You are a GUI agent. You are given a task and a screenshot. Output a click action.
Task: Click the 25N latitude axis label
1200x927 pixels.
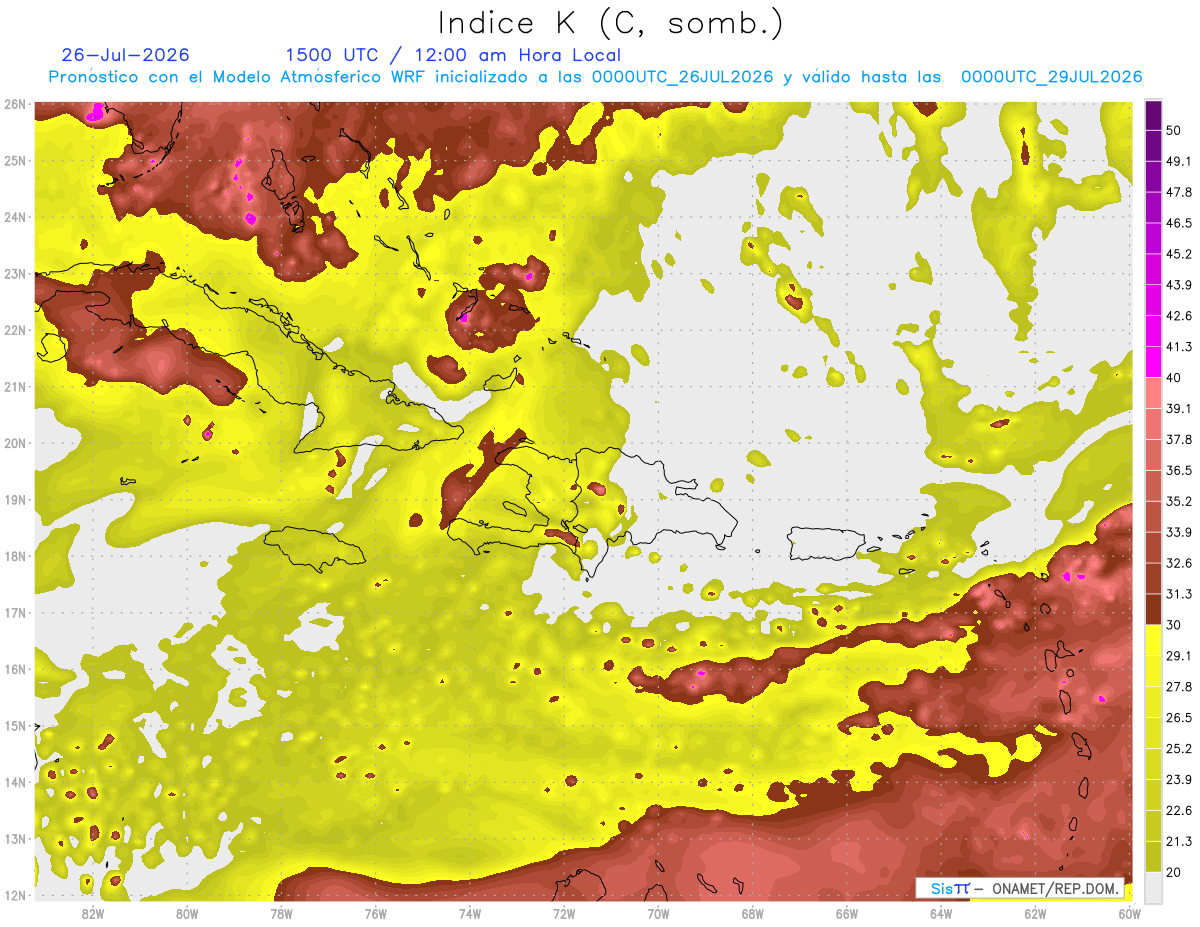(15, 160)
